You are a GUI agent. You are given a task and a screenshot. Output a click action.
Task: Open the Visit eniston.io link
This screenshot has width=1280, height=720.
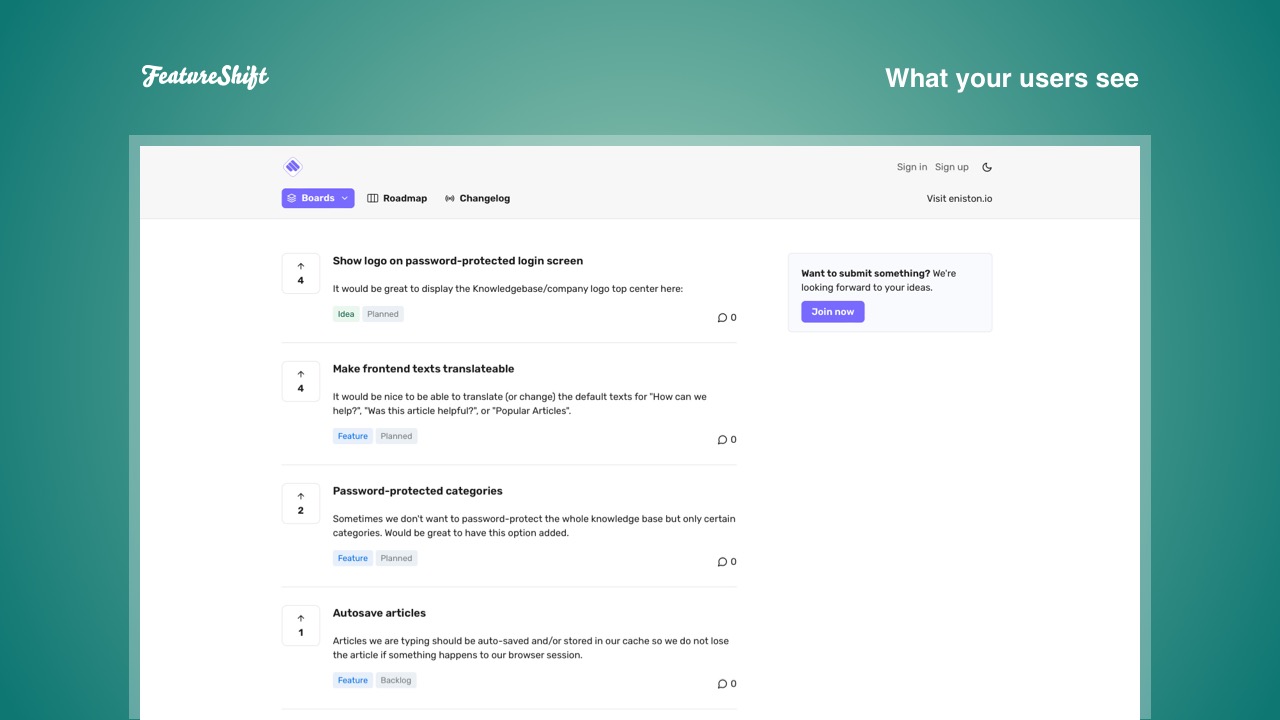(959, 198)
